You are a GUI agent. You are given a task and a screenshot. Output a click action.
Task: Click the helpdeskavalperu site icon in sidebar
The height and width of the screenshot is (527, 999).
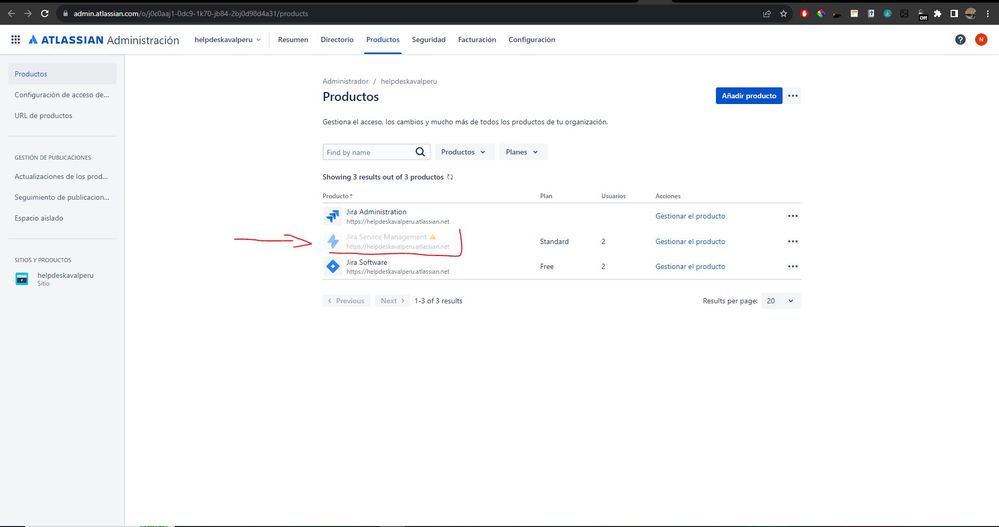(x=22, y=279)
